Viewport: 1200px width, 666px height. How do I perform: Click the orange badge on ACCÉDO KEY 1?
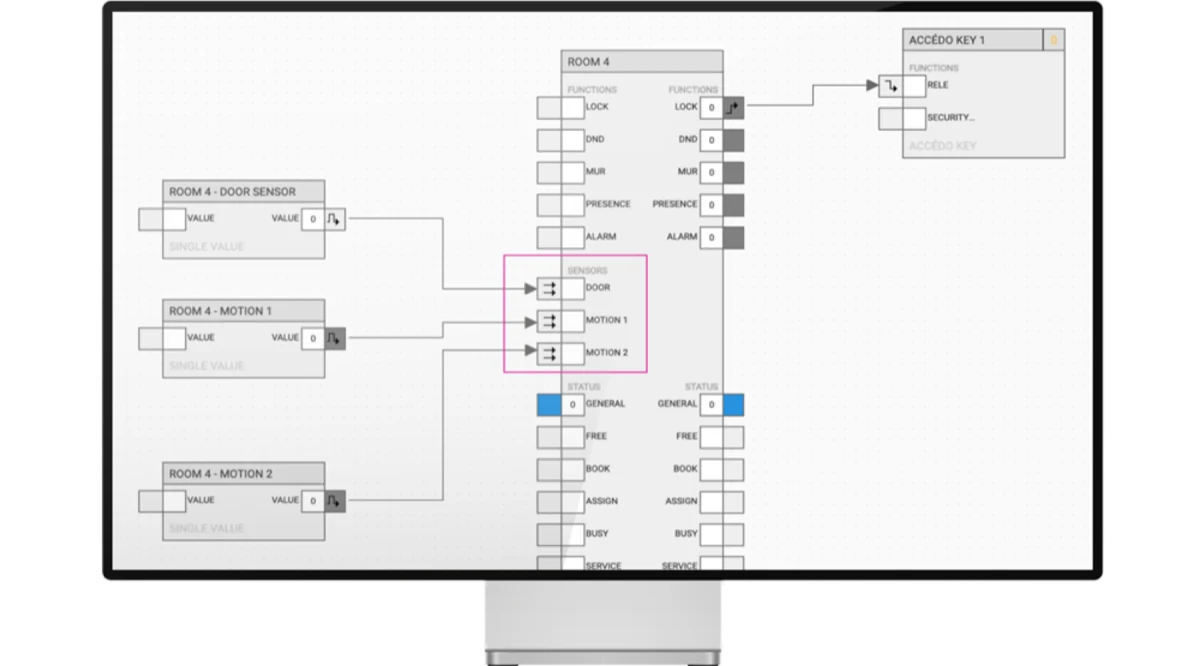coord(1053,40)
